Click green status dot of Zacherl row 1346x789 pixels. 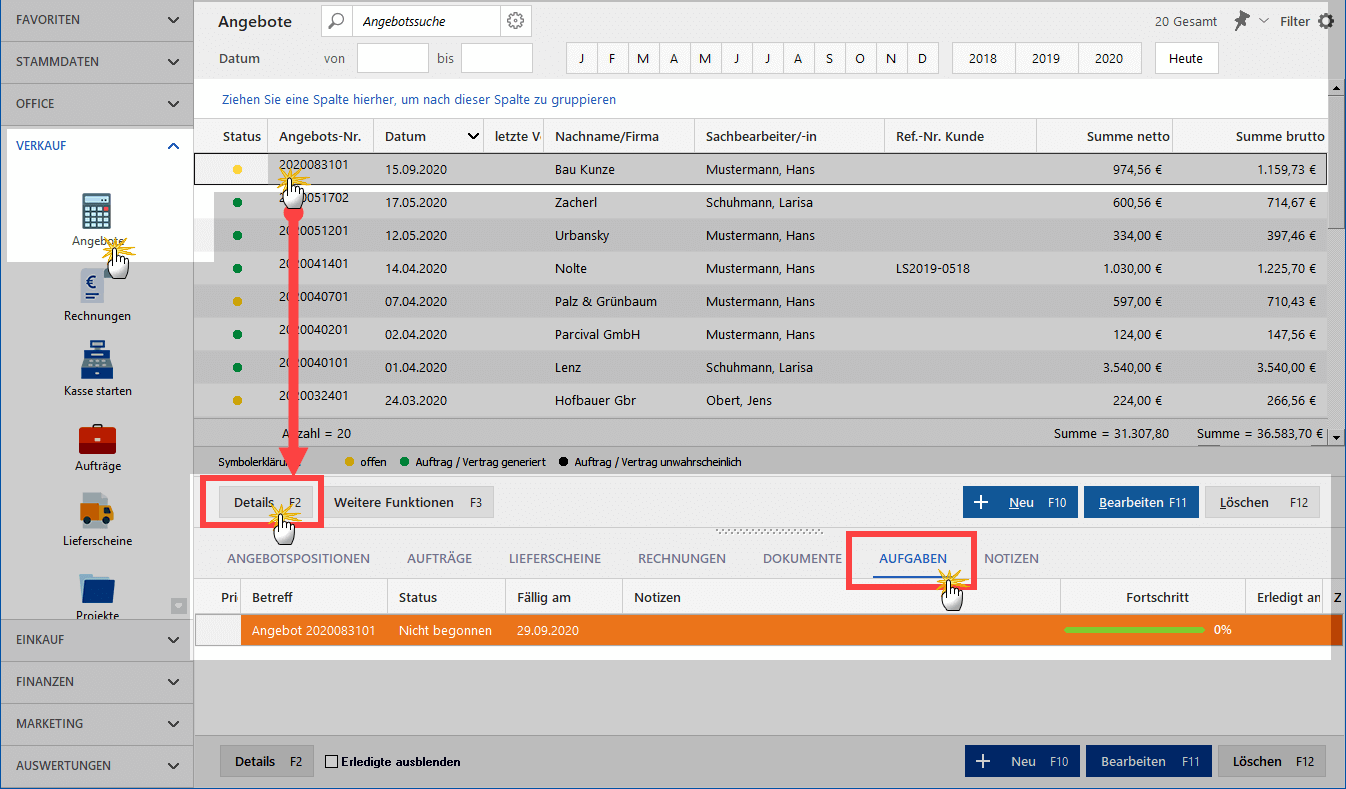click(237, 203)
